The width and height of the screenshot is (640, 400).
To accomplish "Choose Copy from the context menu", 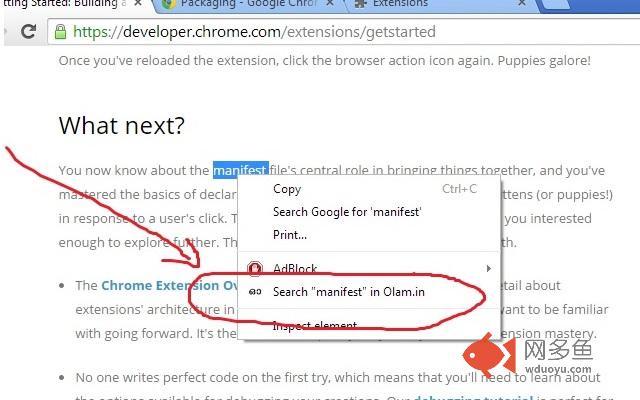I will click(369, 189).
